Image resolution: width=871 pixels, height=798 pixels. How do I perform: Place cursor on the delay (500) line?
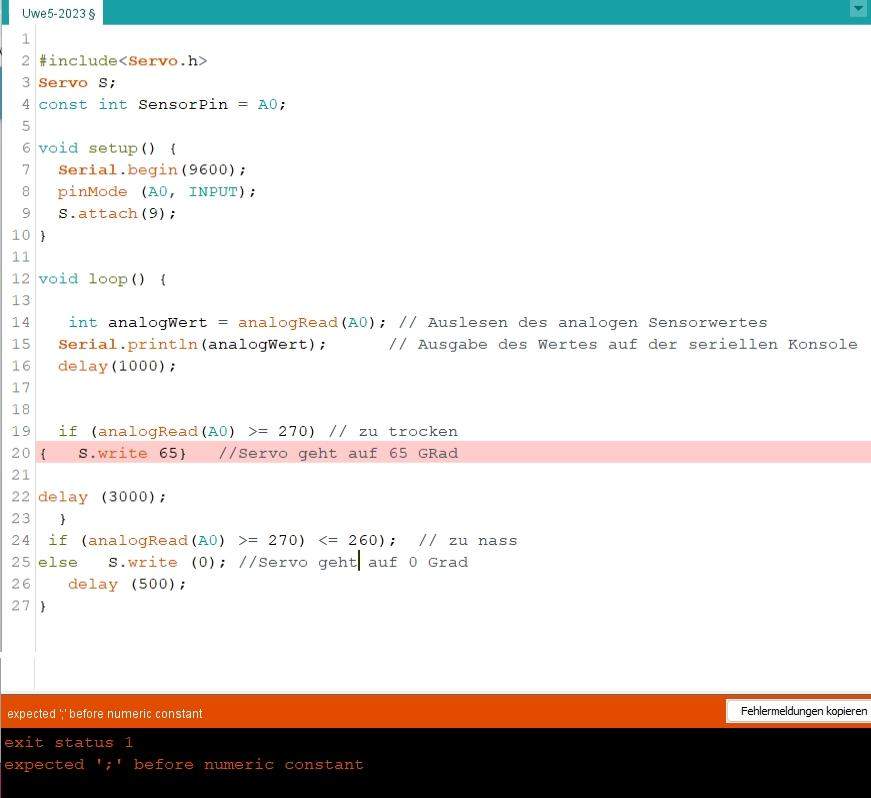tap(126, 584)
